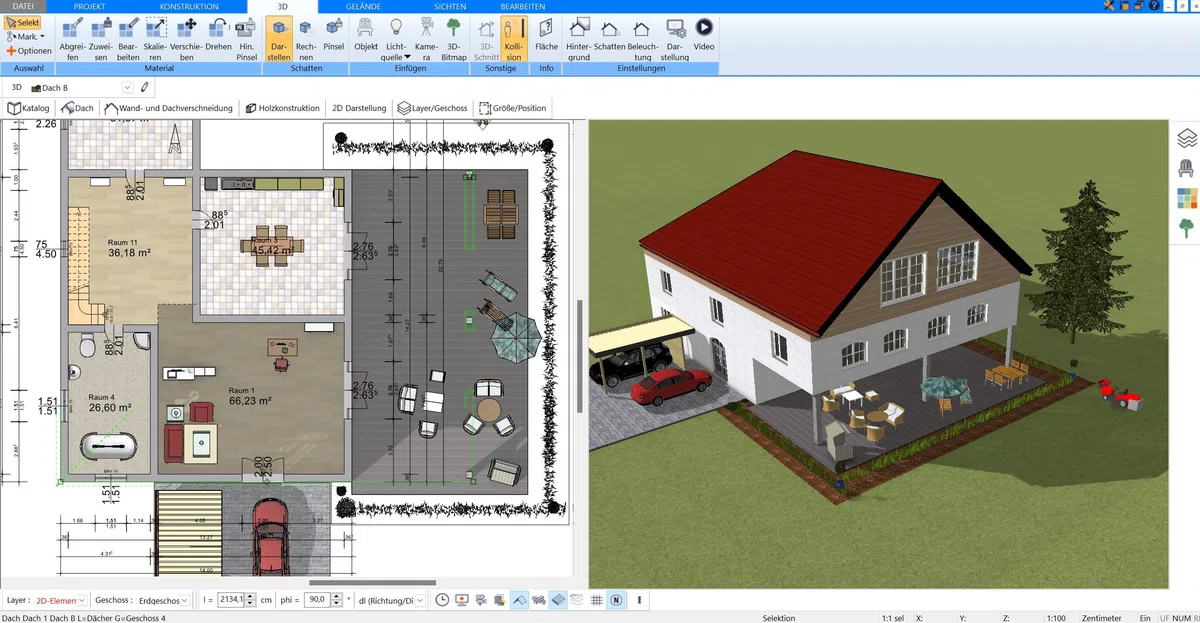The image size is (1200, 623).
Task: Activate the Skalieren tool
Action: coord(157,38)
